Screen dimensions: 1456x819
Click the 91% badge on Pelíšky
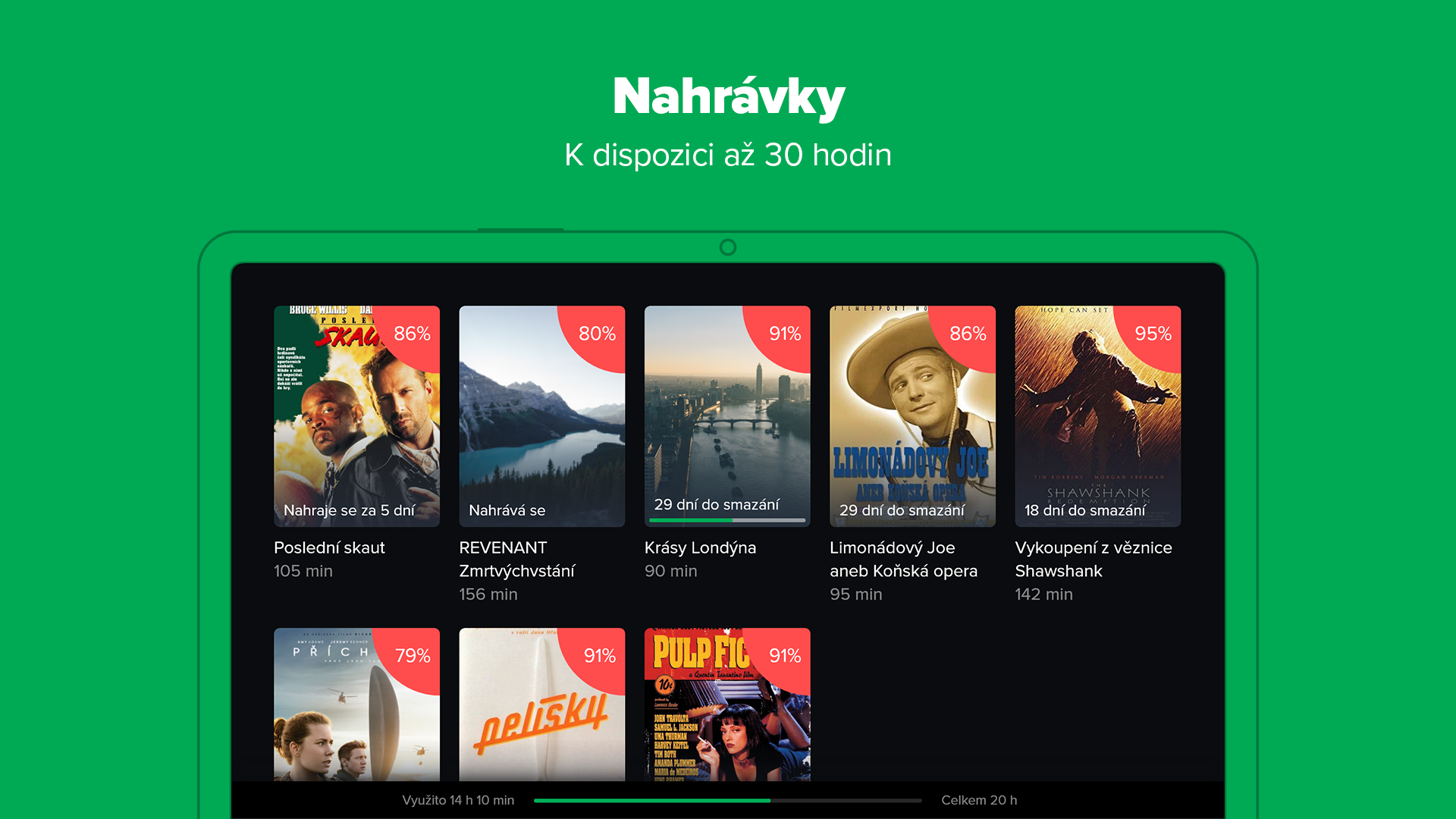tap(599, 655)
